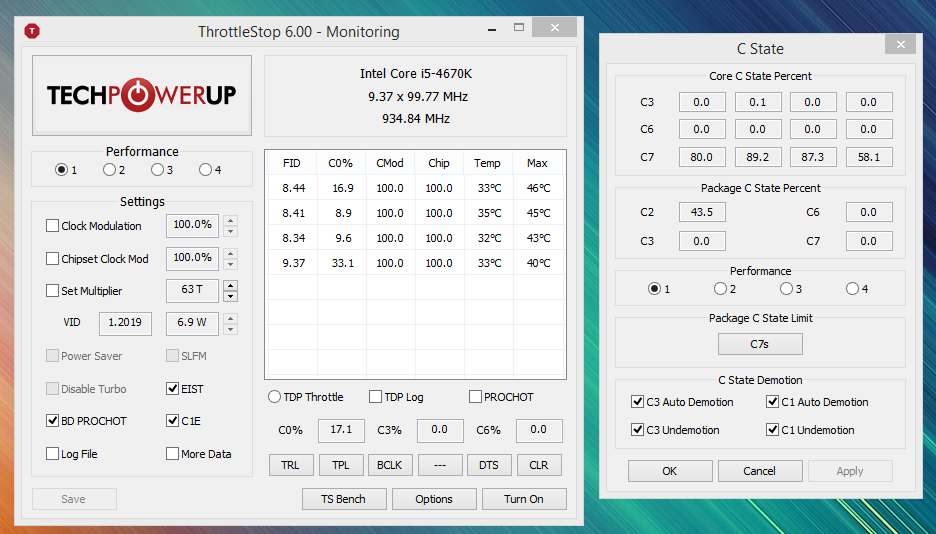Click the C0% column header
The width and height of the screenshot is (936, 534).
point(341,163)
